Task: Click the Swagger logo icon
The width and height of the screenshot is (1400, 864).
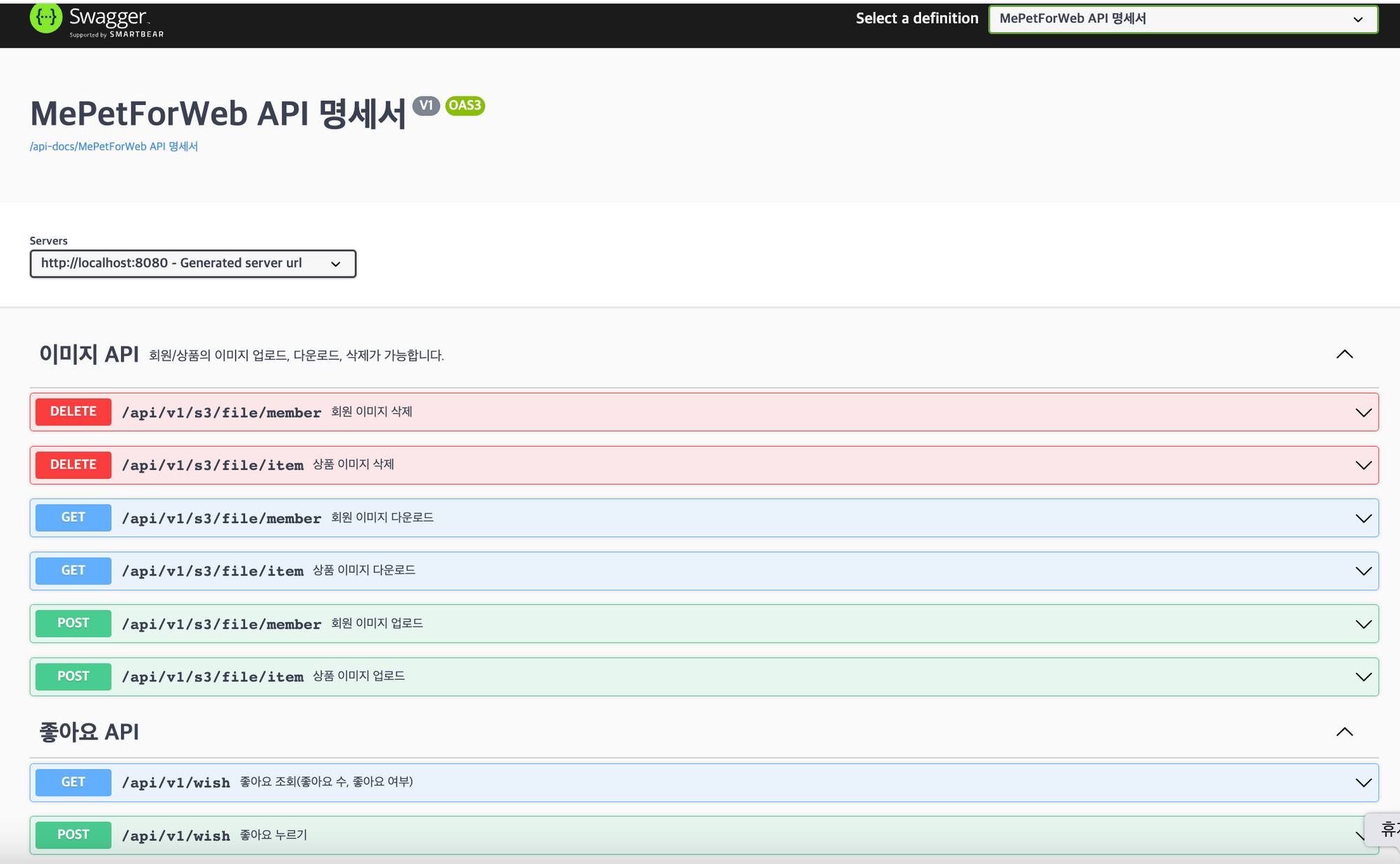Action: coord(46,18)
